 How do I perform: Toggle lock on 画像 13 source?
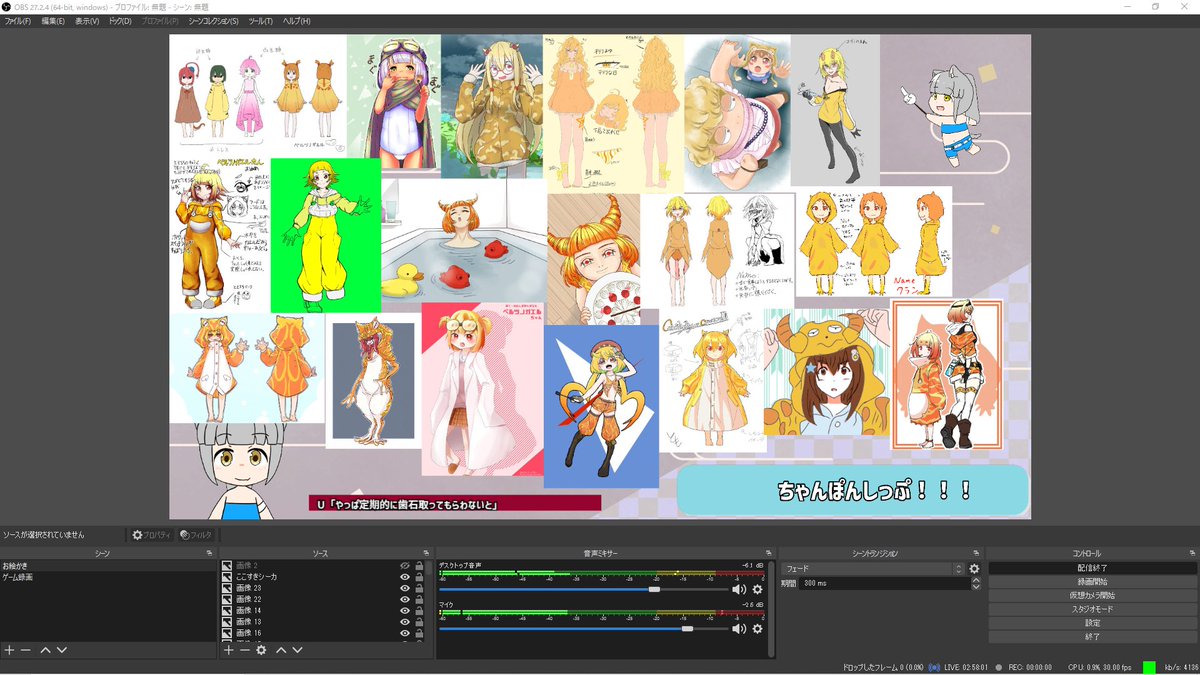pos(419,621)
